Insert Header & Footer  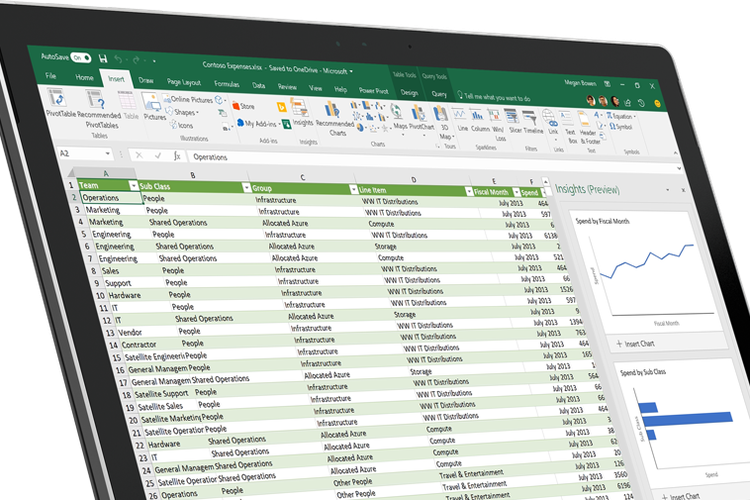coord(590,129)
